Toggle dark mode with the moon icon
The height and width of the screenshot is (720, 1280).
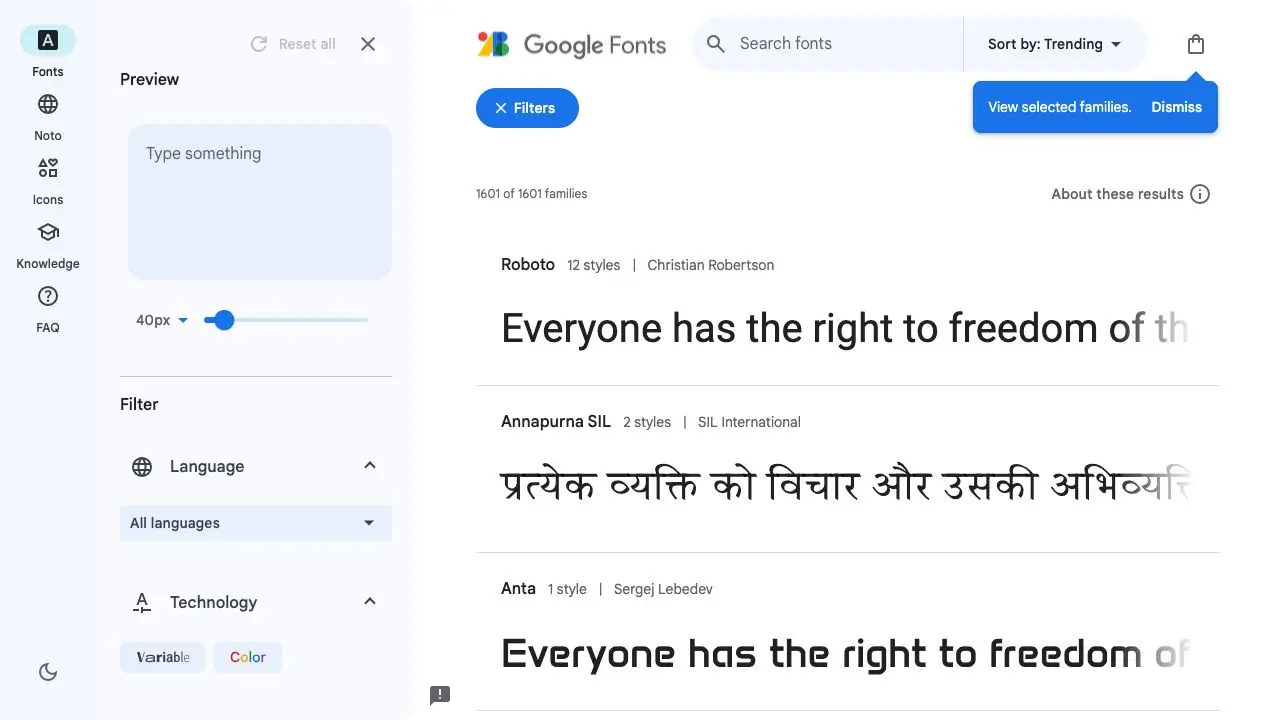[x=47, y=671]
